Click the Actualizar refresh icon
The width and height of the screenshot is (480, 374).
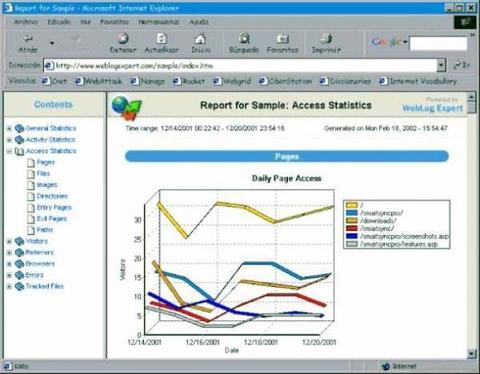click(162, 39)
